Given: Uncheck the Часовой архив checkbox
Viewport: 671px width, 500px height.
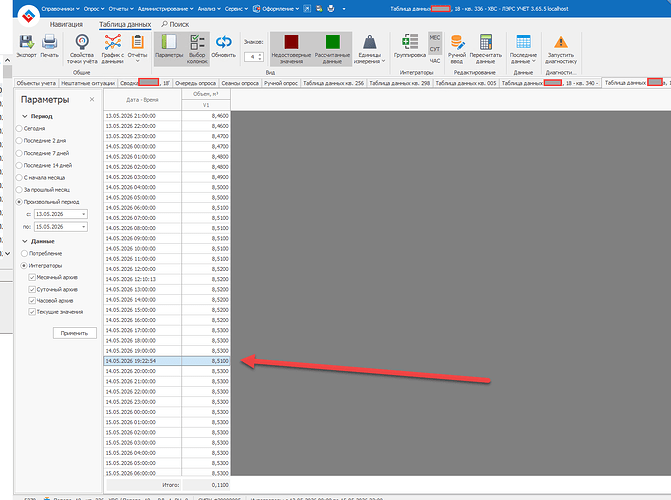Looking at the screenshot, I should click(32, 301).
